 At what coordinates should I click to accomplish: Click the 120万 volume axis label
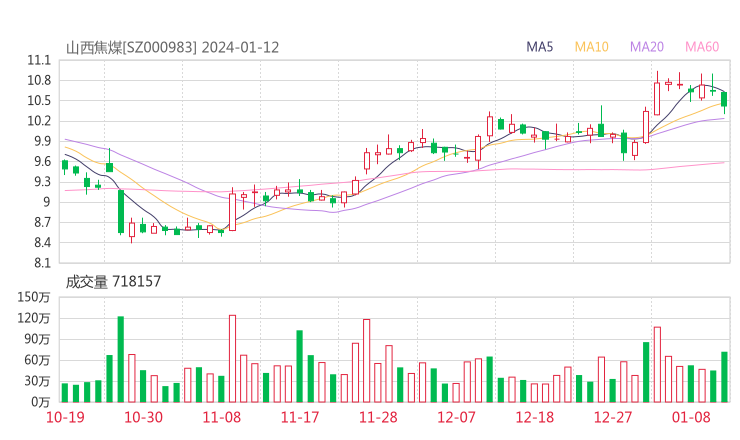34,318
